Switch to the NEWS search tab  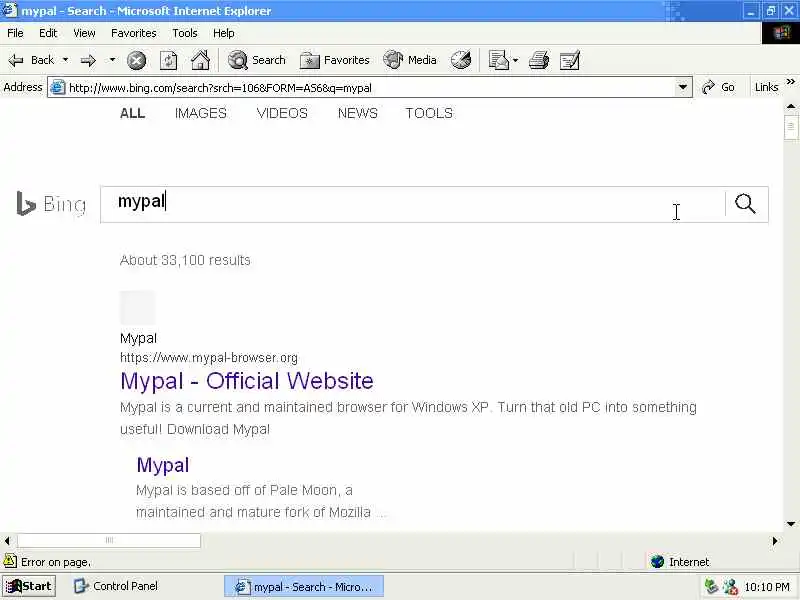pyautogui.click(x=358, y=113)
